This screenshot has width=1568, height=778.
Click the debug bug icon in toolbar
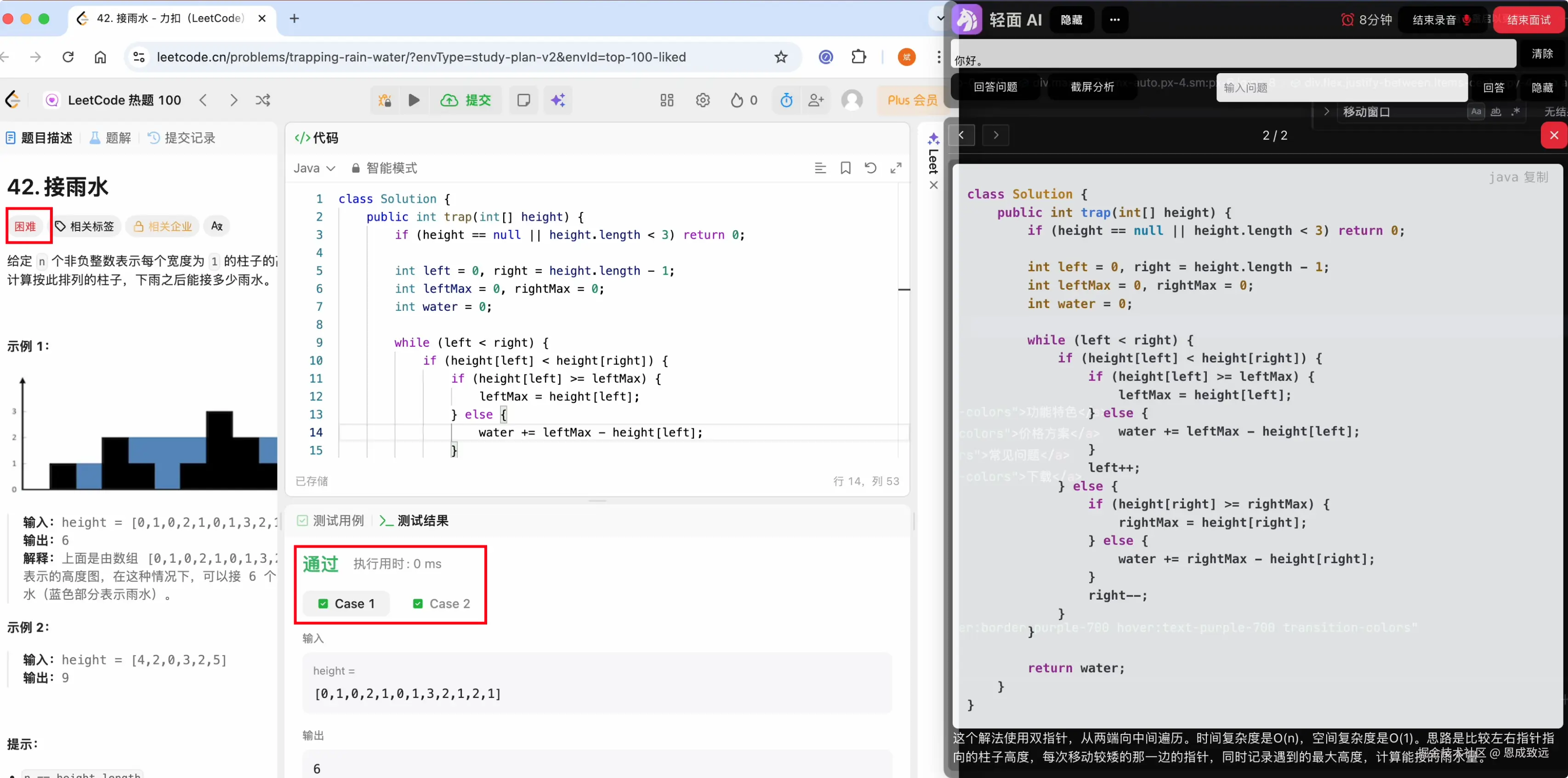tap(385, 101)
